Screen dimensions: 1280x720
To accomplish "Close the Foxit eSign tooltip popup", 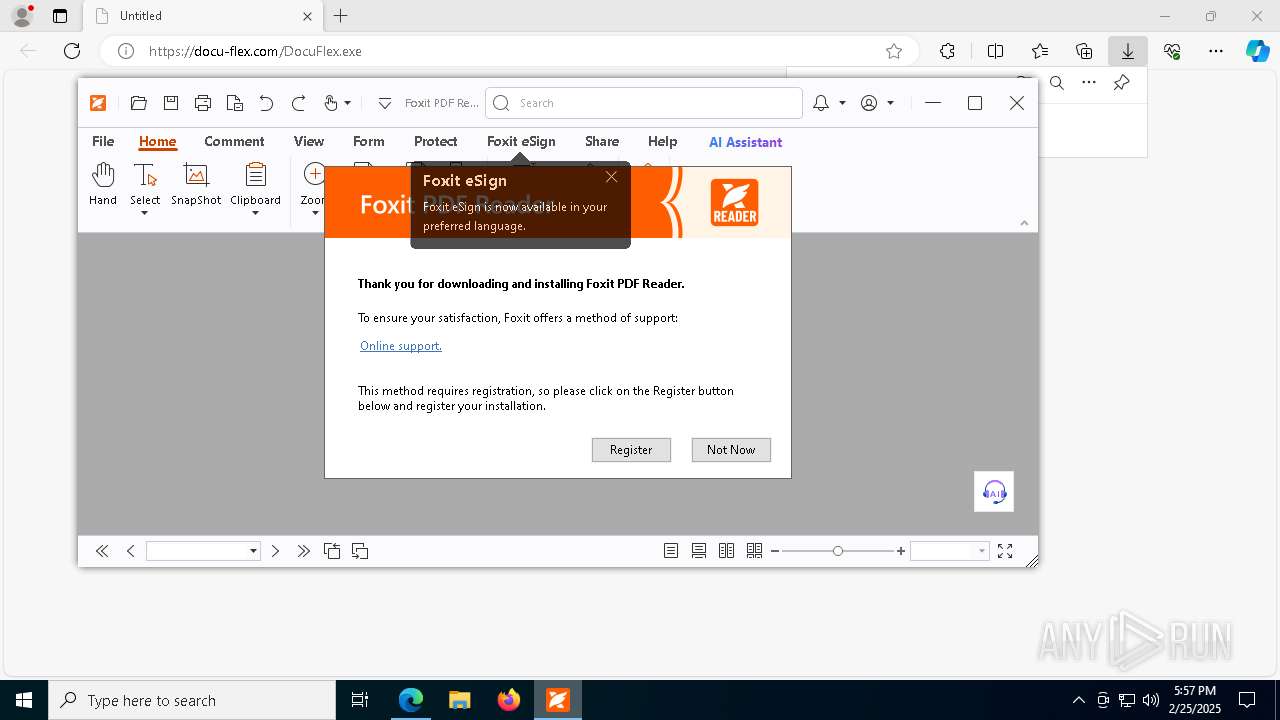I will 611,177.
